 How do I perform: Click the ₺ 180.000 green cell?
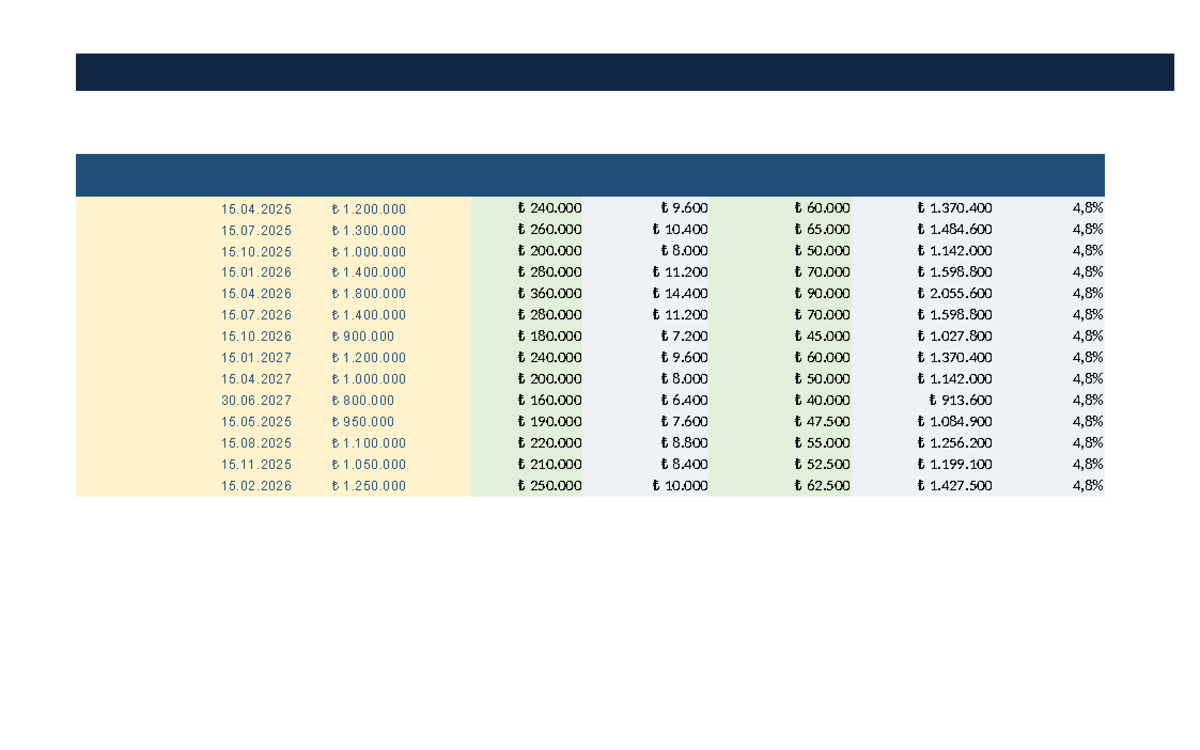527,336
